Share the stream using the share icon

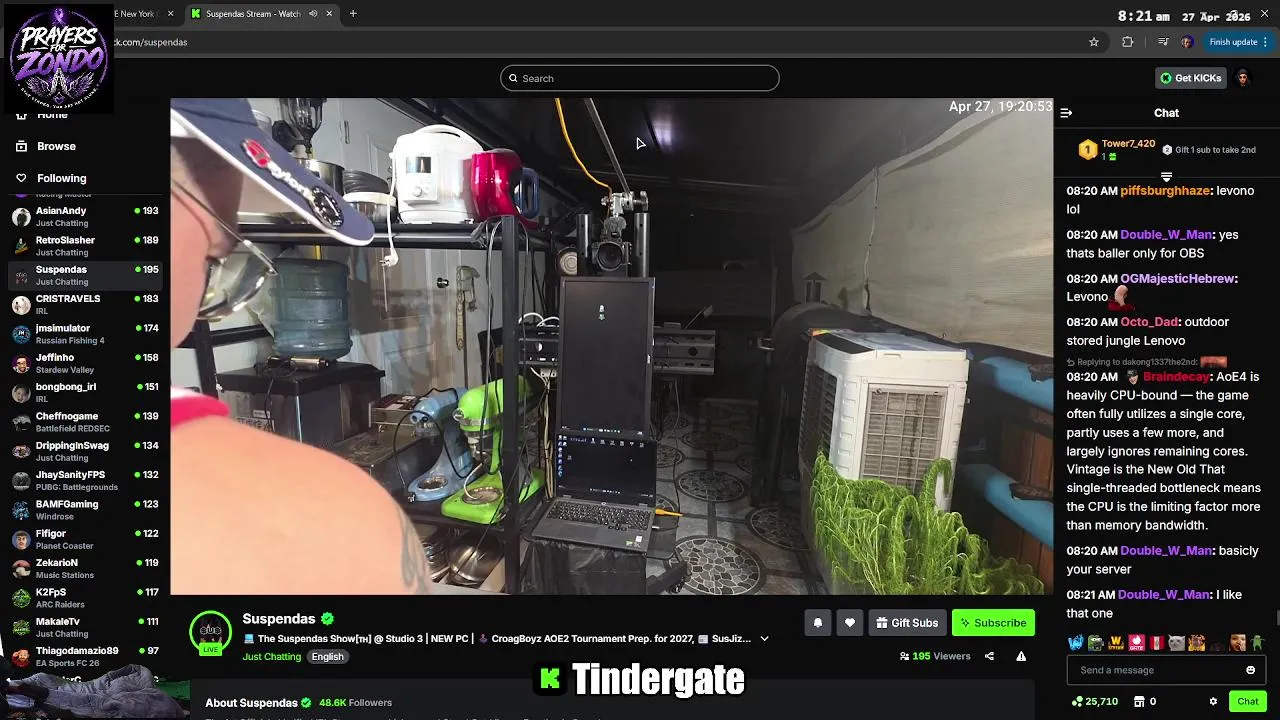989,656
